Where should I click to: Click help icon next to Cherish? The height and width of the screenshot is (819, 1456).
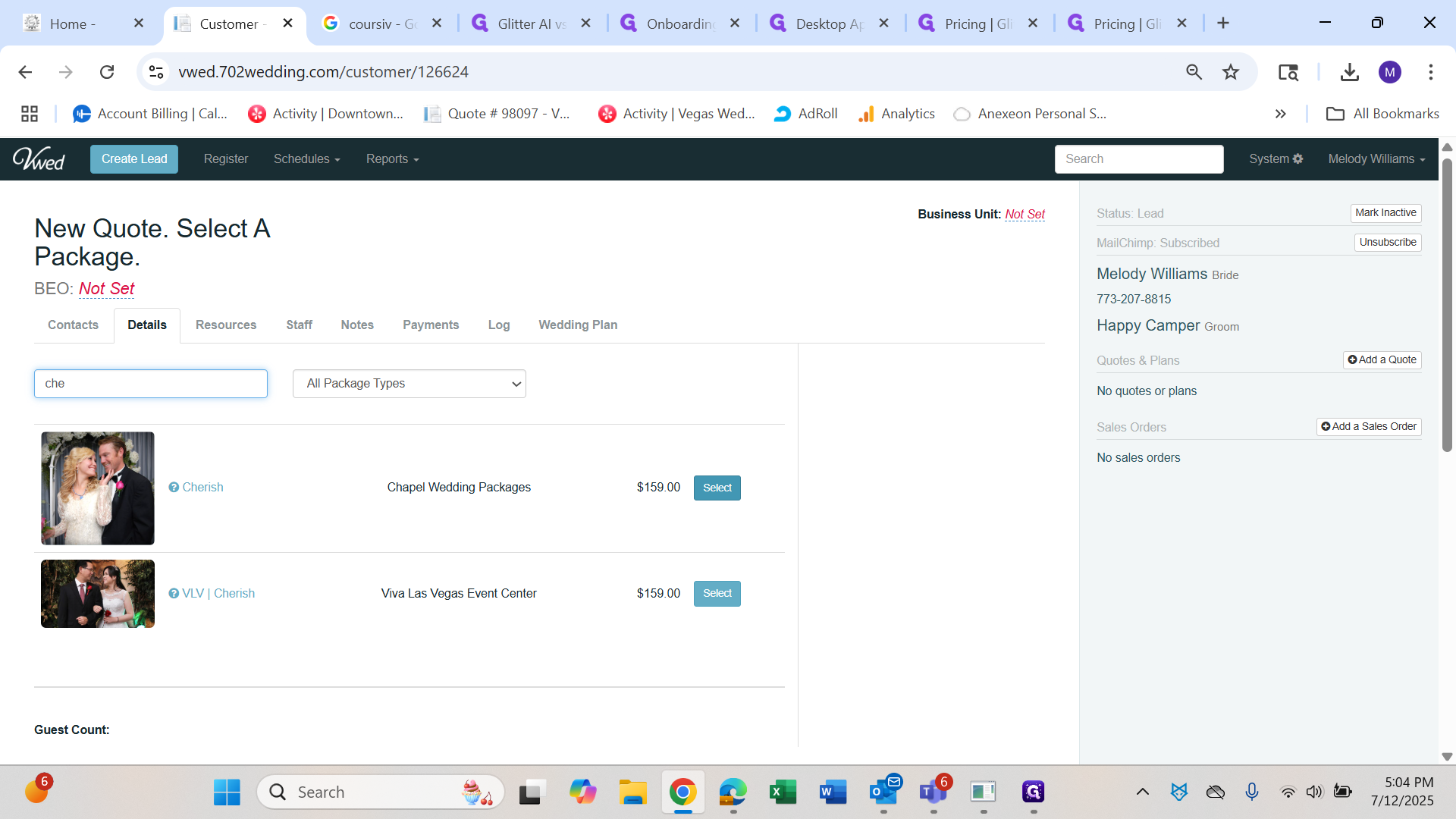tap(174, 488)
